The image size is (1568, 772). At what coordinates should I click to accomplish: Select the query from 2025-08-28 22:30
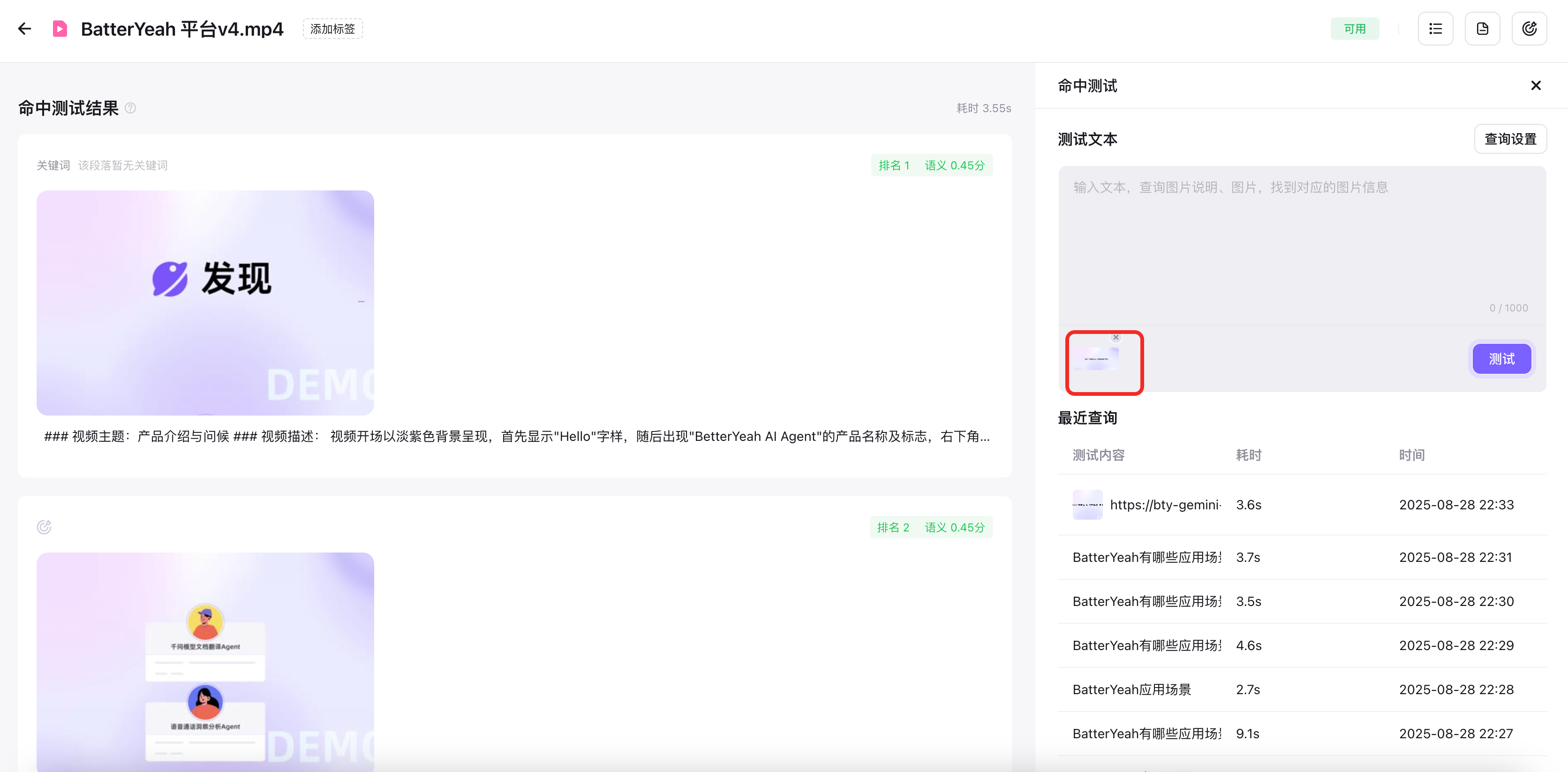[1302, 601]
